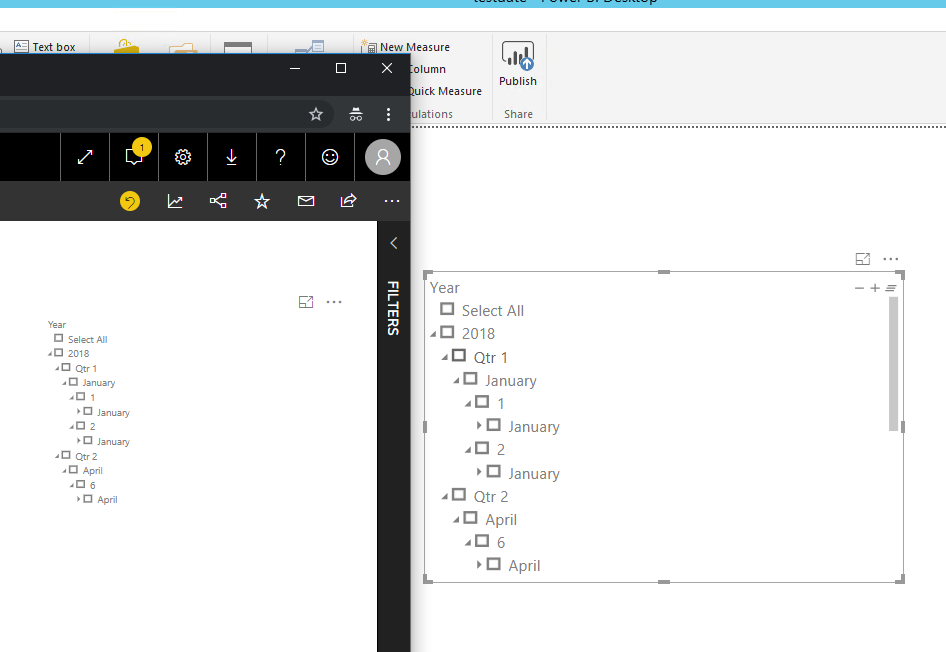Check Qtr 1 in Desktop slicer
This screenshot has height=652, width=946.
click(x=459, y=356)
